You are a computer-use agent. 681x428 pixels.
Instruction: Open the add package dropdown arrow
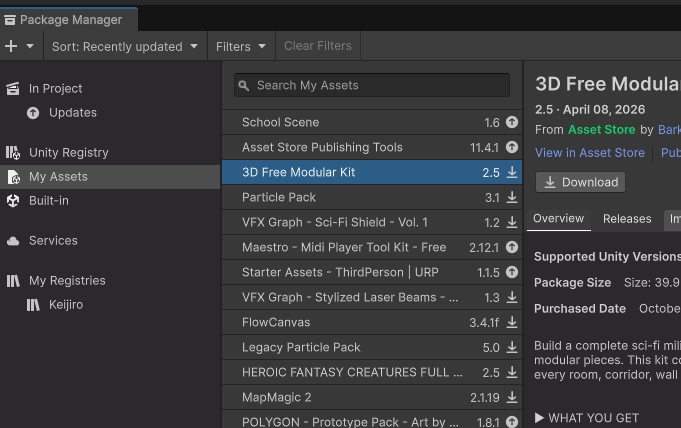tap(30, 46)
